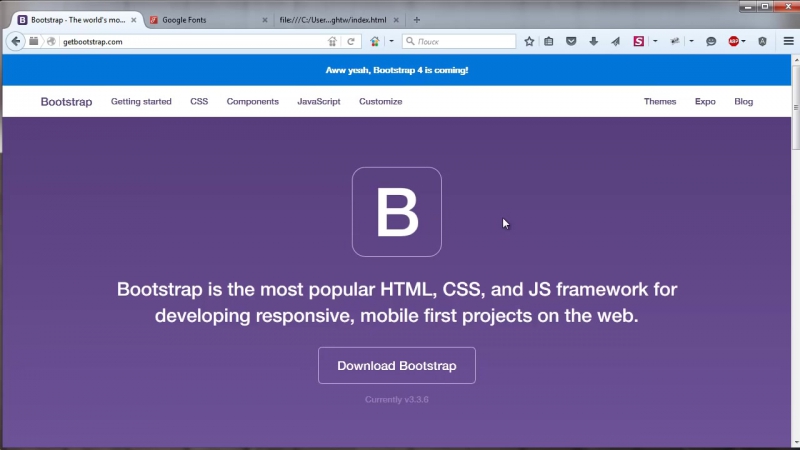Screen dimensions: 800x450
Task: Click the Download Bootstrap button
Action: pos(396,365)
